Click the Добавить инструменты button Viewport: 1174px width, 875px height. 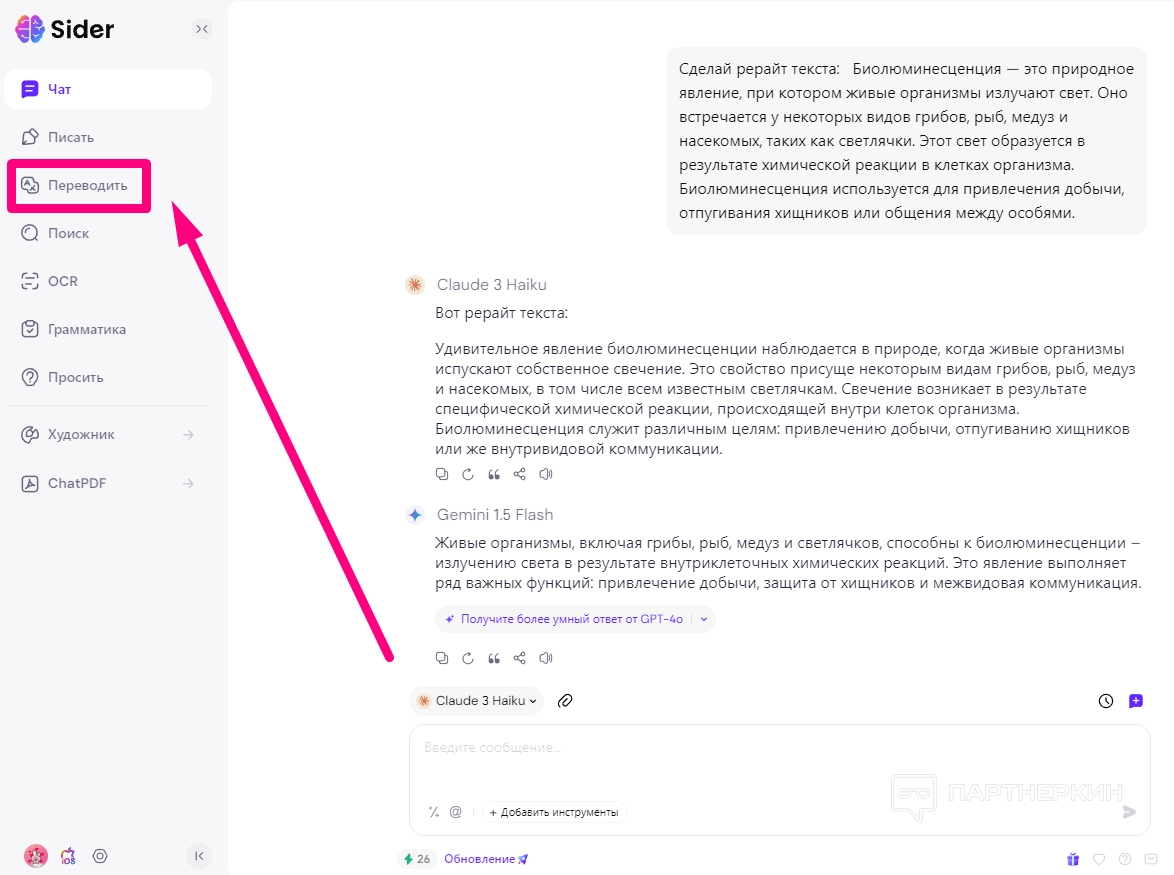[x=554, y=812]
